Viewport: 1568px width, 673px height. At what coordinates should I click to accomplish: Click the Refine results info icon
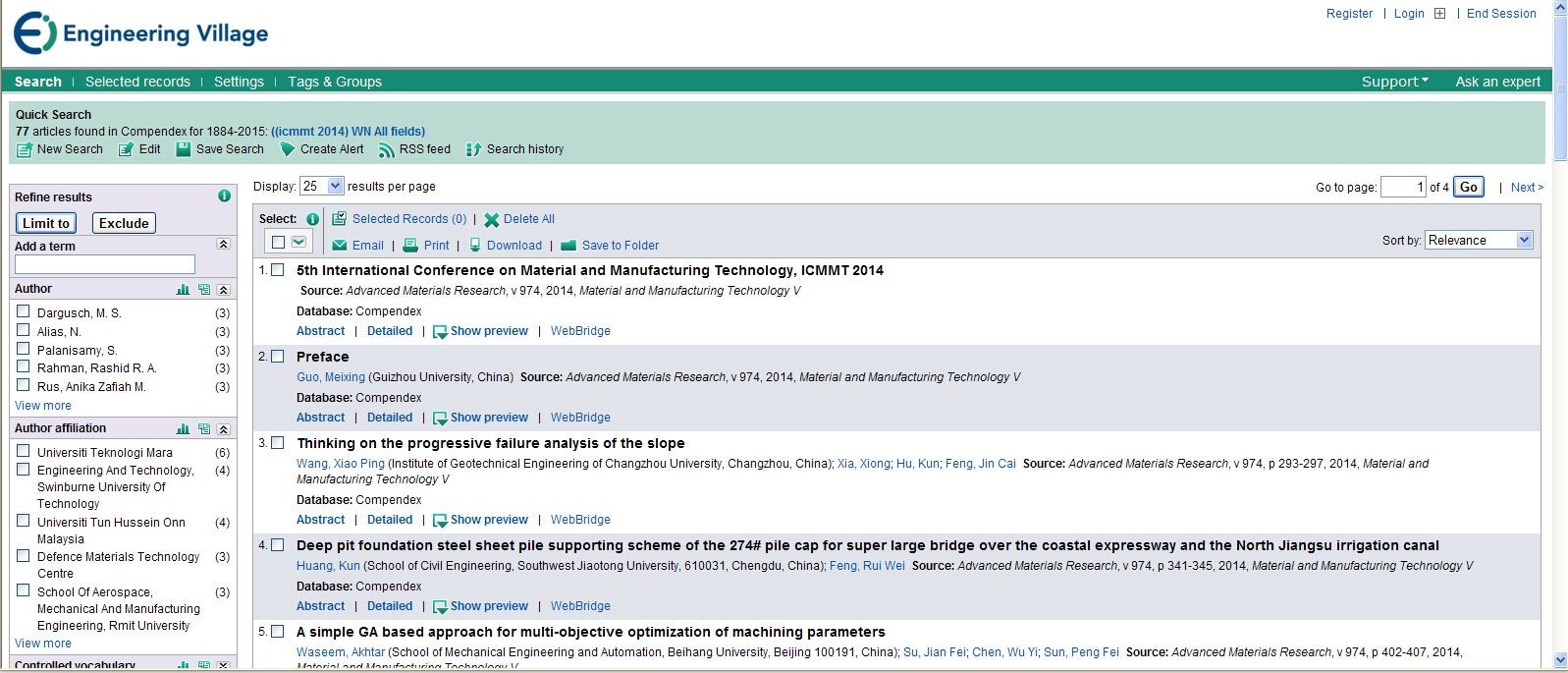tap(224, 196)
